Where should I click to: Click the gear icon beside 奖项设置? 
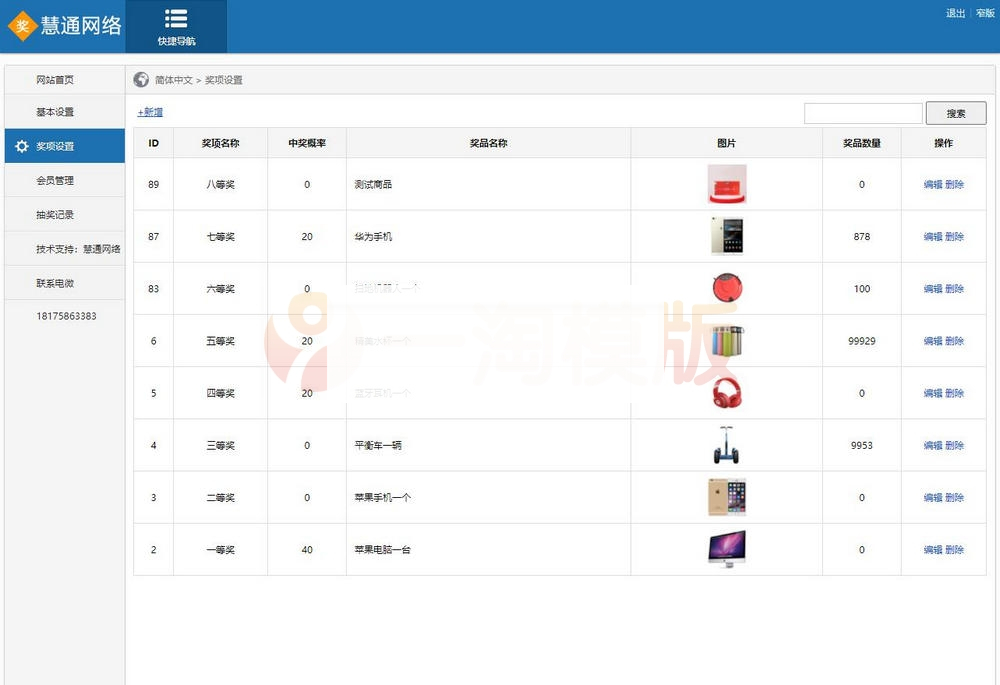click(x=22, y=145)
